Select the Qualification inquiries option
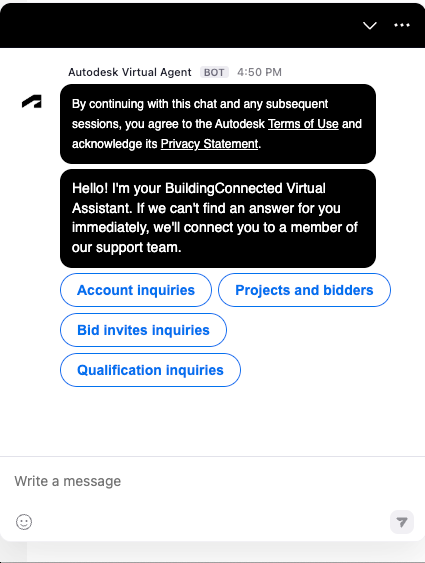 pyautogui.click(x=150, y=370)
